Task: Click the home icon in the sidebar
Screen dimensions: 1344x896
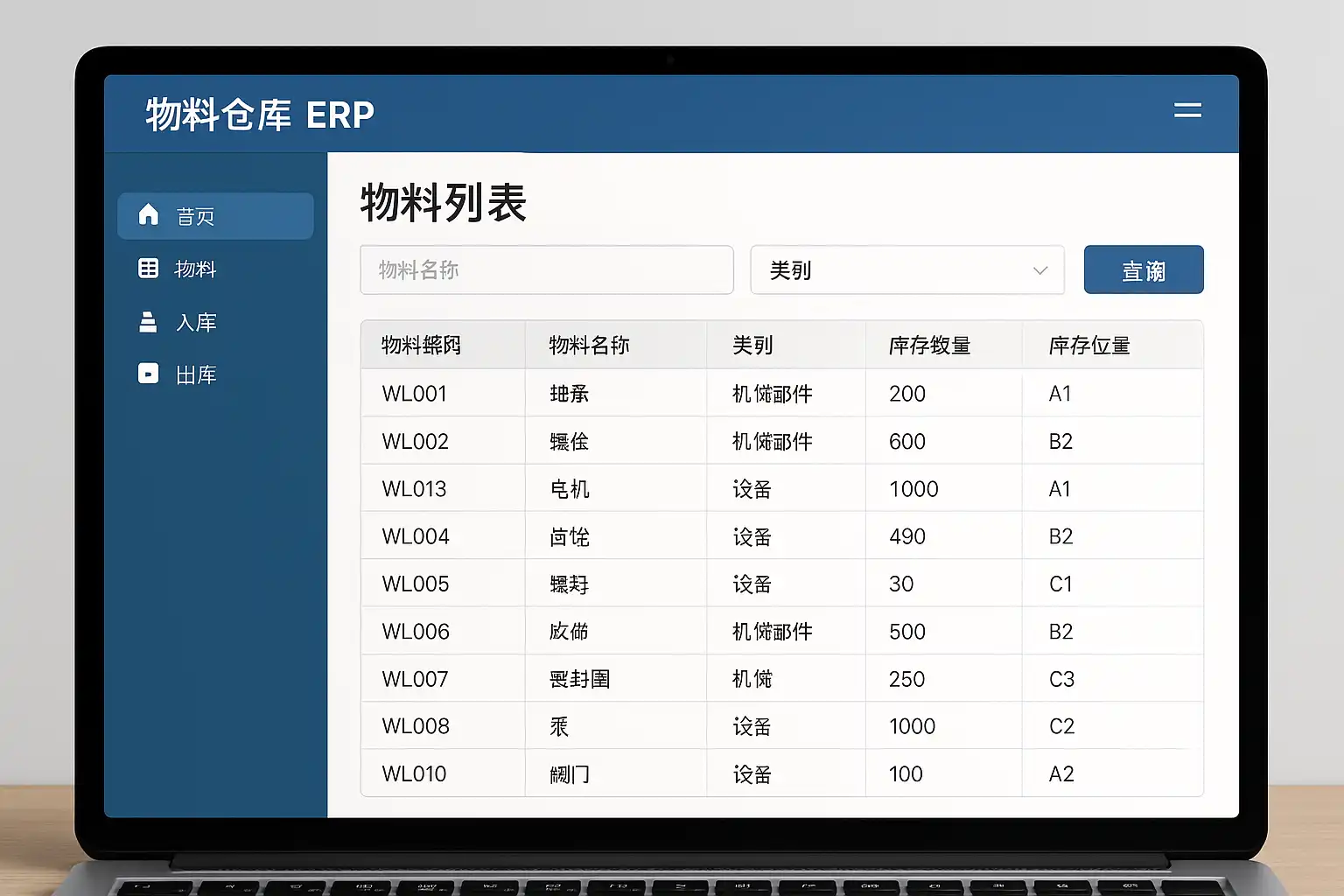Action: pos(149,214)
